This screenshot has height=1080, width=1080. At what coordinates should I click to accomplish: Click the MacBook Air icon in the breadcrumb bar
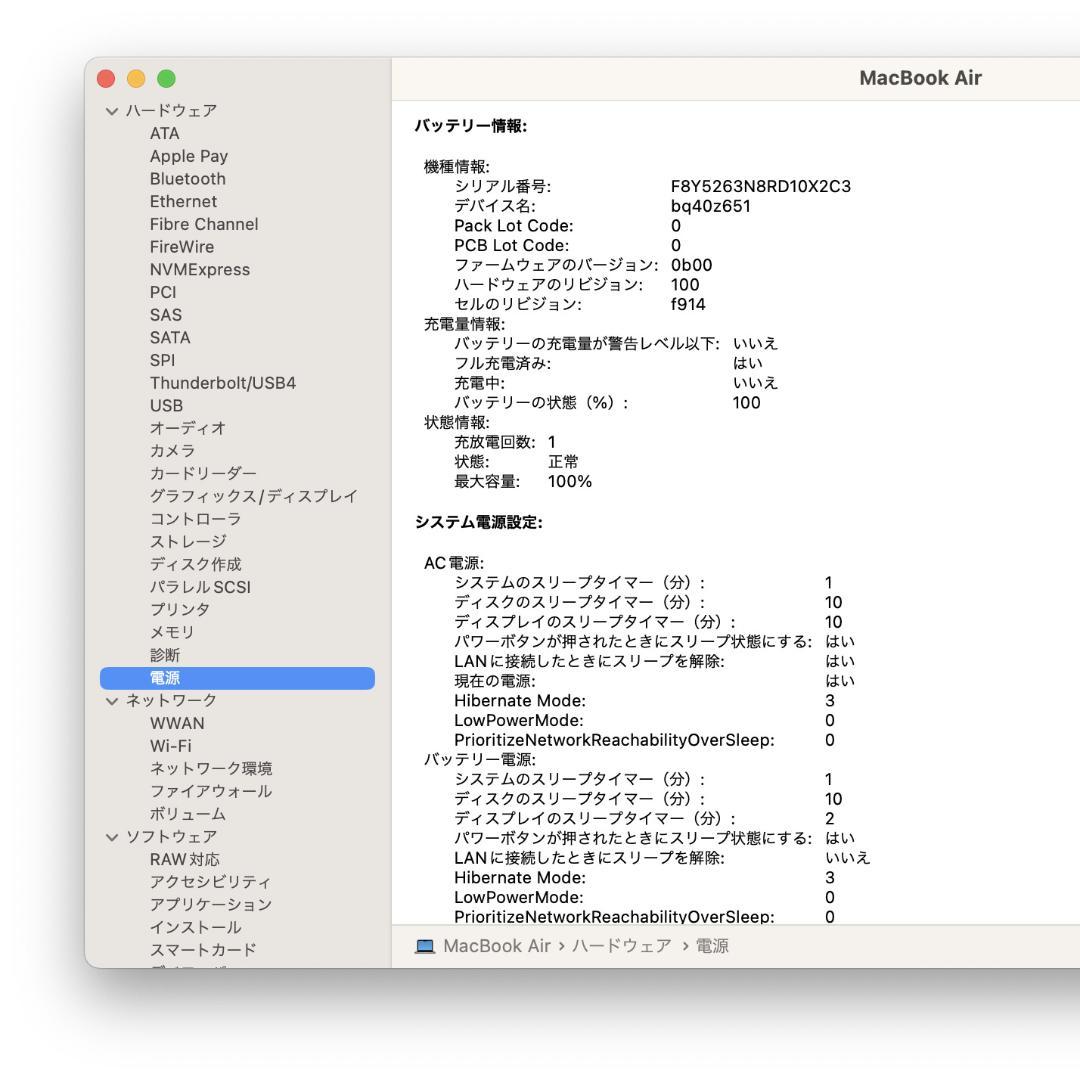click(425, 945)
